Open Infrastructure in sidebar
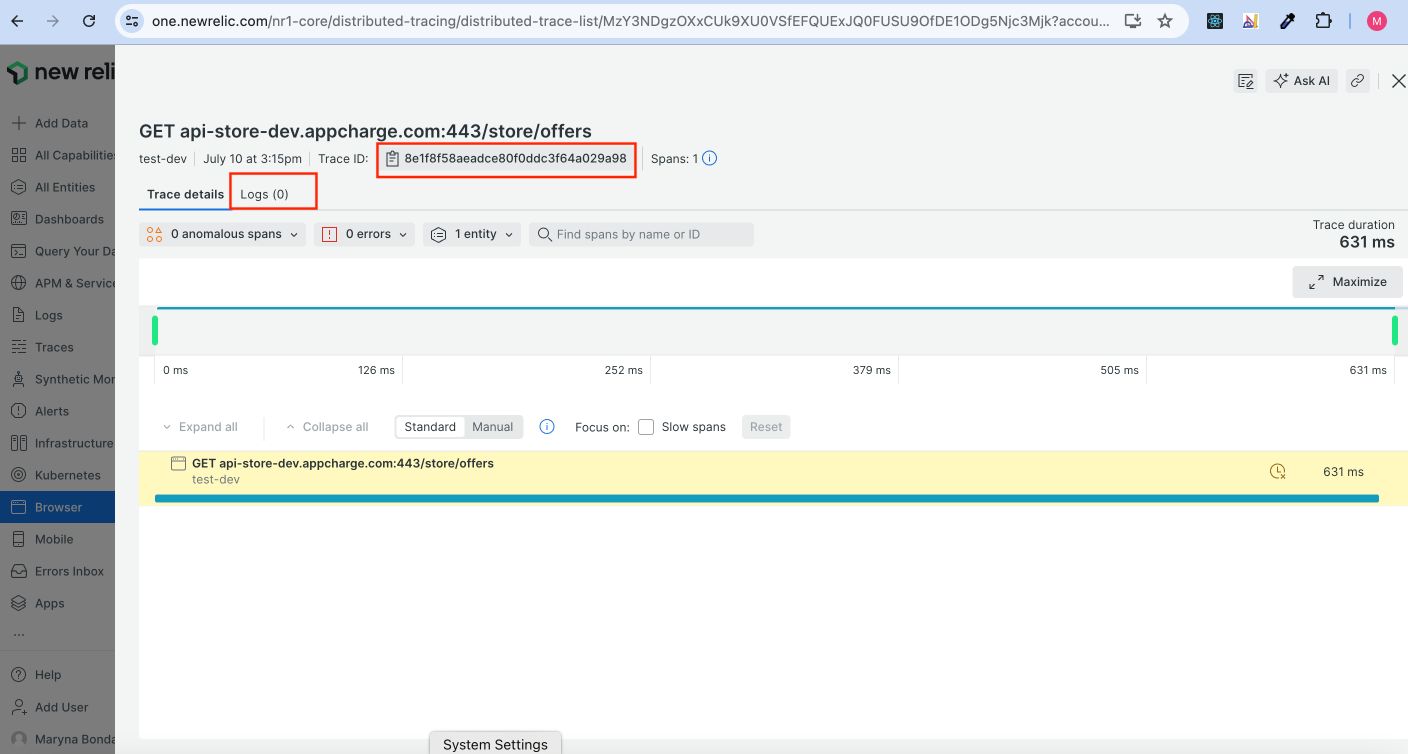 pos(58,443)
